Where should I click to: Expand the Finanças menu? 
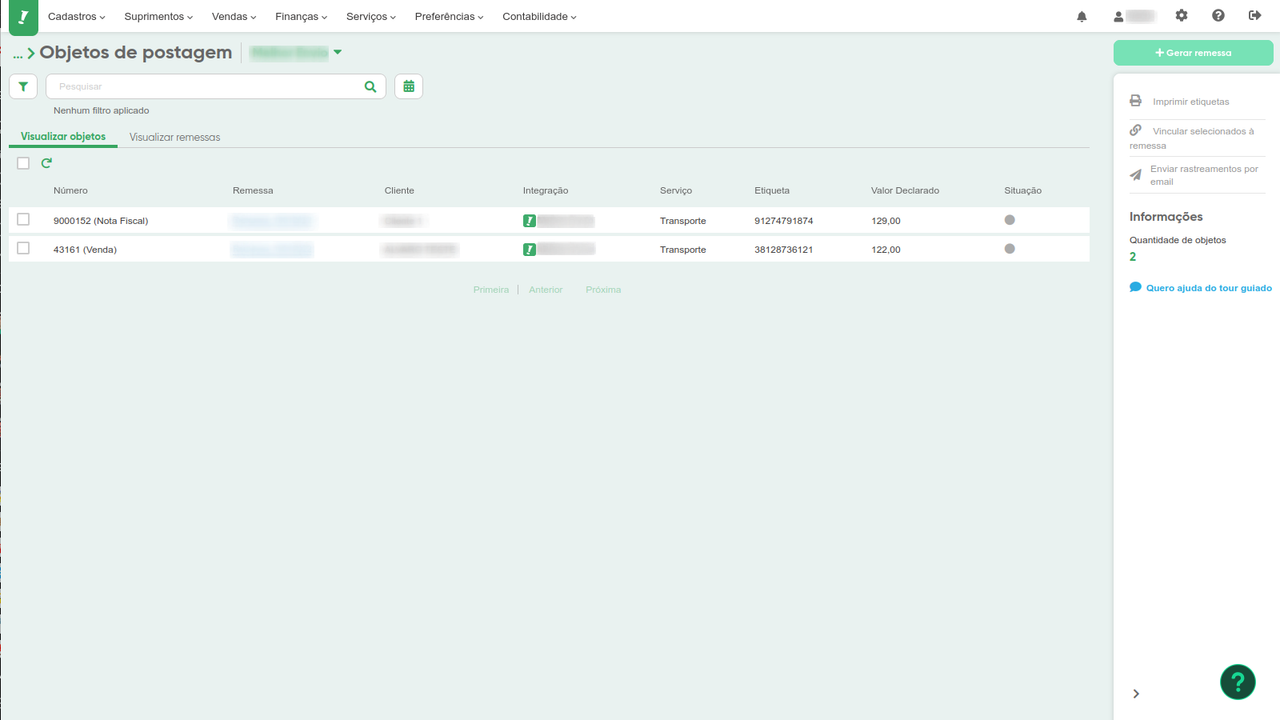(x=301, y=17)
